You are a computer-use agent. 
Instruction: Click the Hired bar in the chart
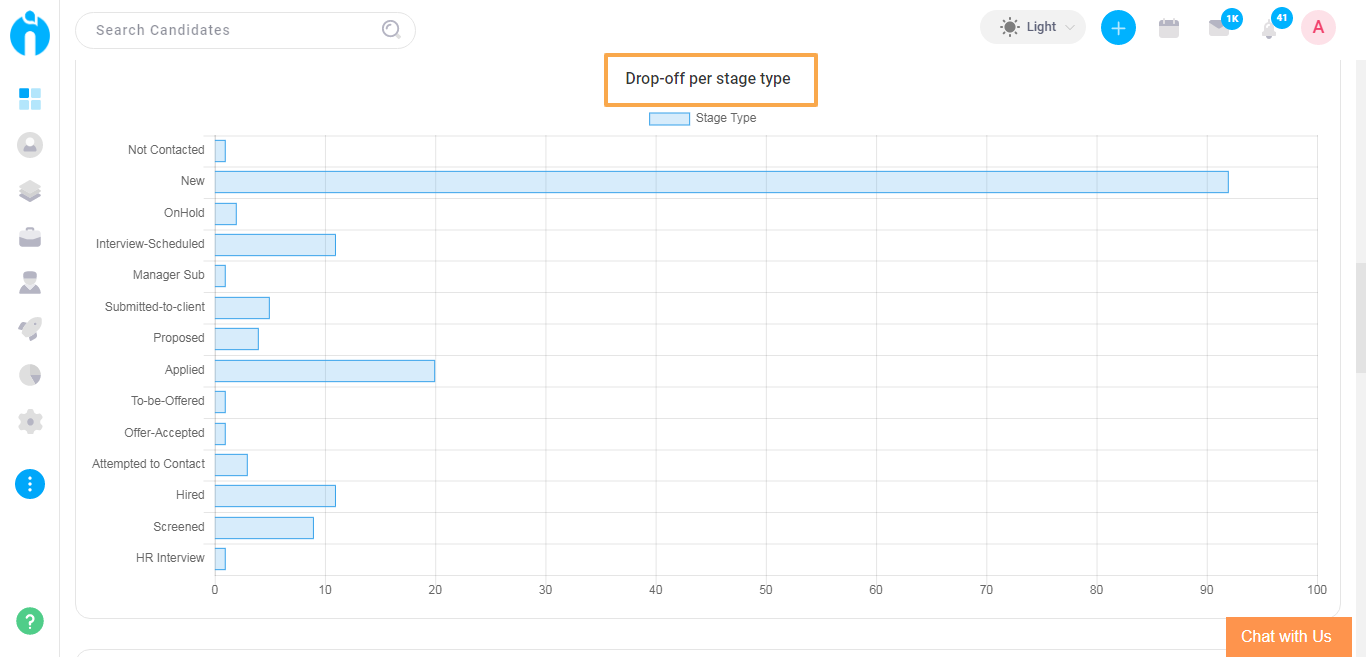275,496
